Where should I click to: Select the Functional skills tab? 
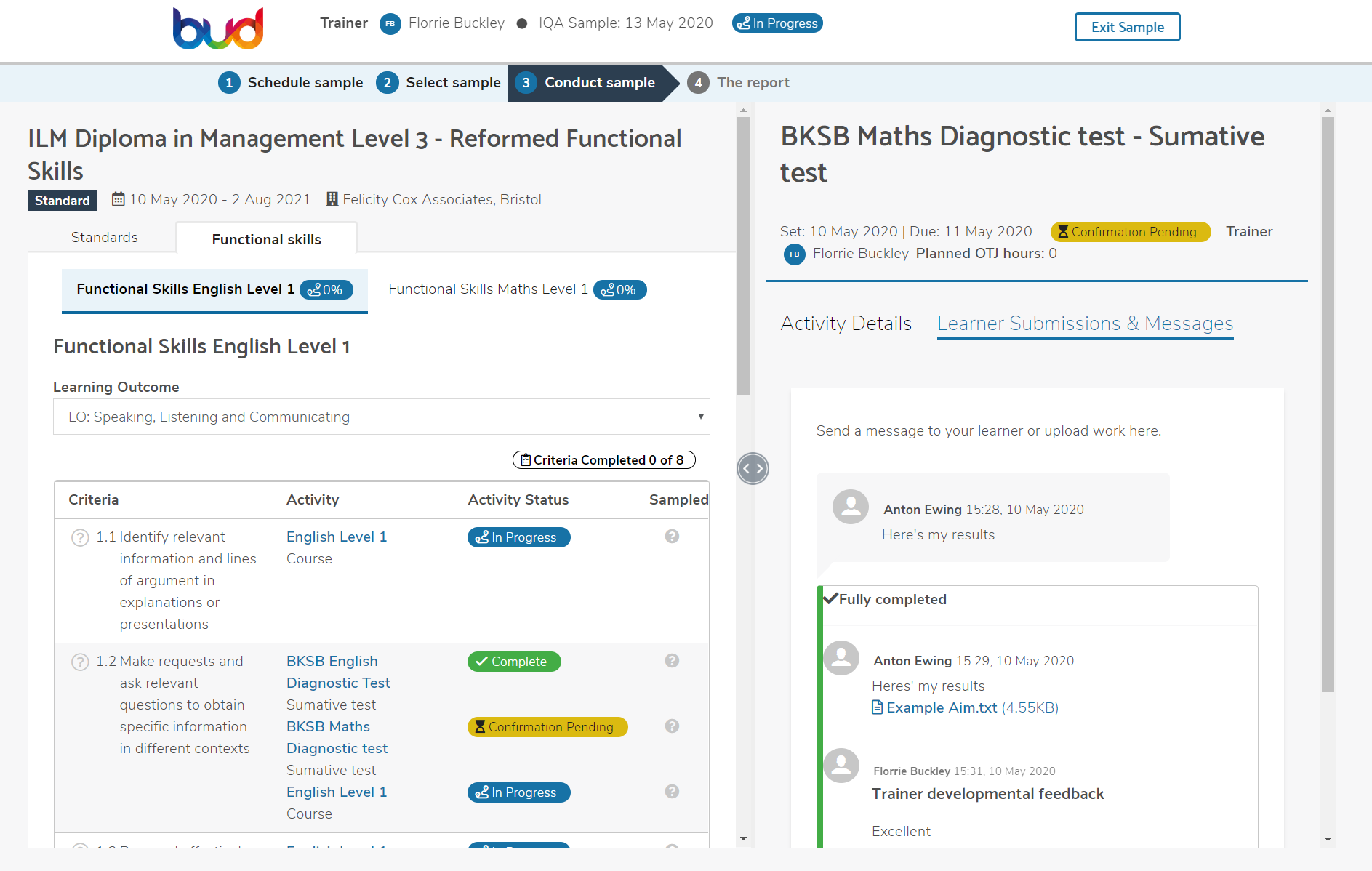click(x=266, y=239)
